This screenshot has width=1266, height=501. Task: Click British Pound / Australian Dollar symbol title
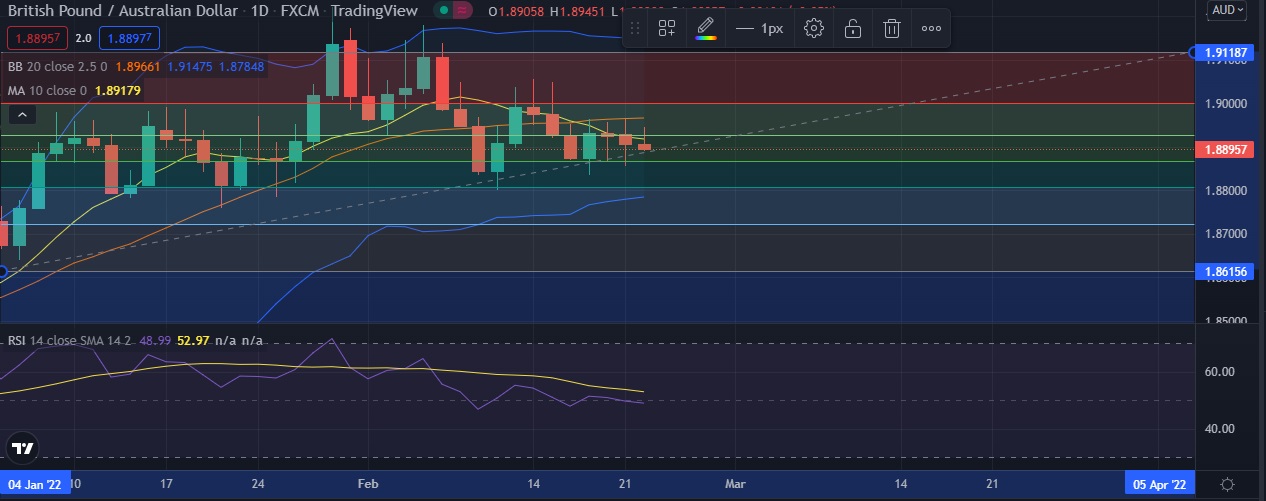[x=122, y=11]
